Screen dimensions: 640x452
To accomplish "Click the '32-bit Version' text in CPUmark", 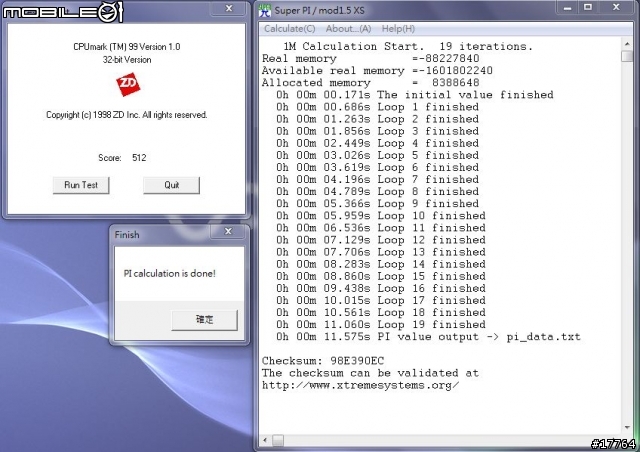I will pos(127,60).
